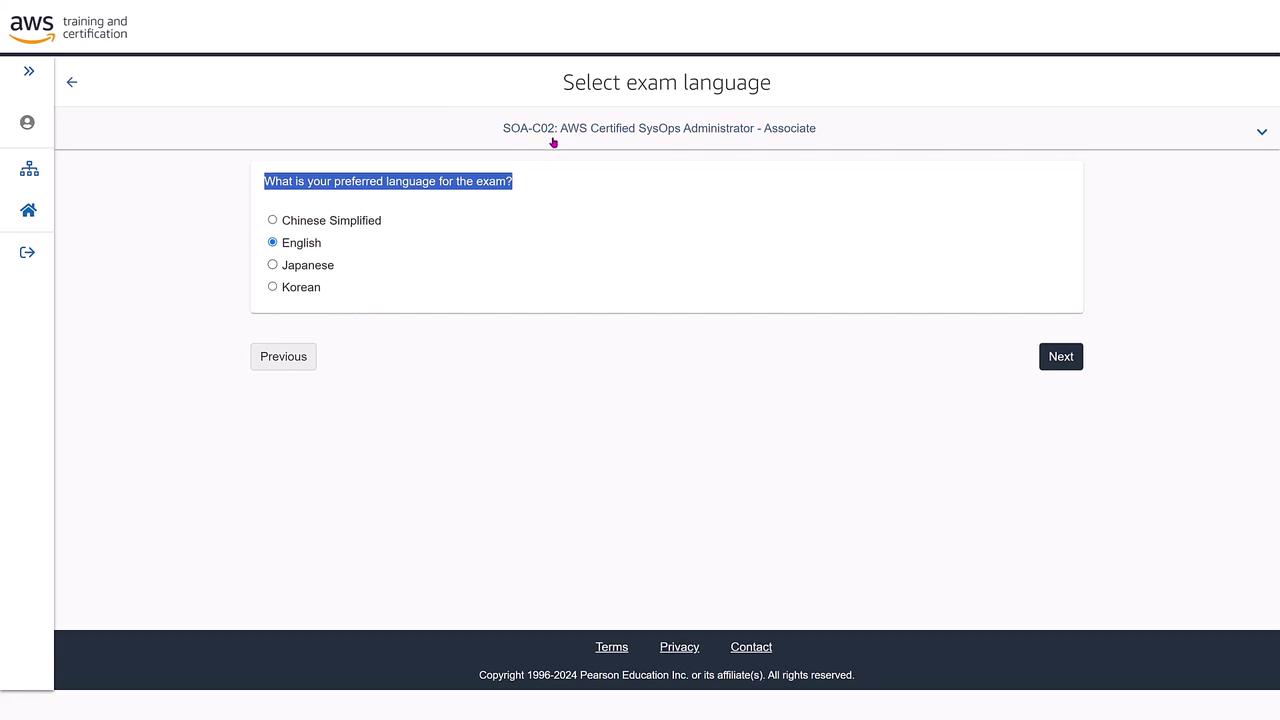The height and width of the screenshot is (720, 1280).
Task: Expand the SOA-C02 SysOps Administrator exam header
Action: pyautogui.click(x=659, y=128)
